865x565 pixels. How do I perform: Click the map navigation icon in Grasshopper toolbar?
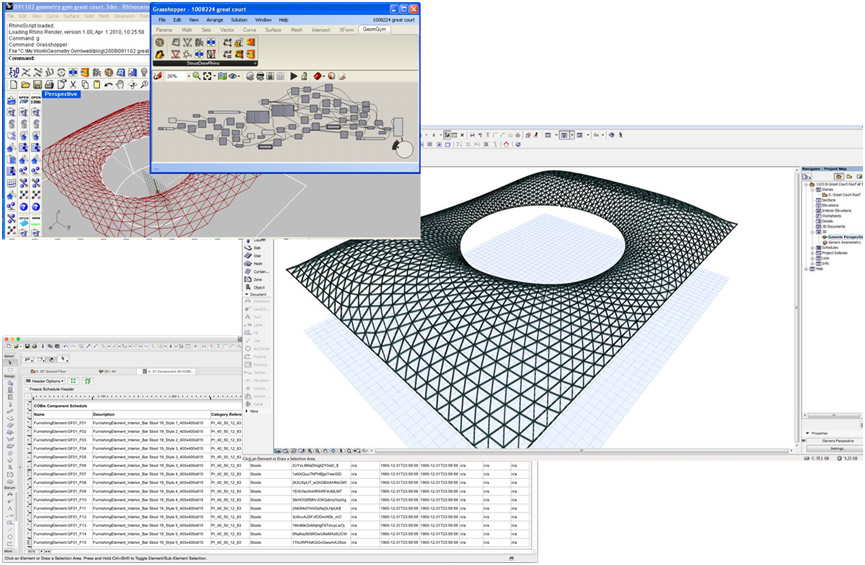pos(222,76)
